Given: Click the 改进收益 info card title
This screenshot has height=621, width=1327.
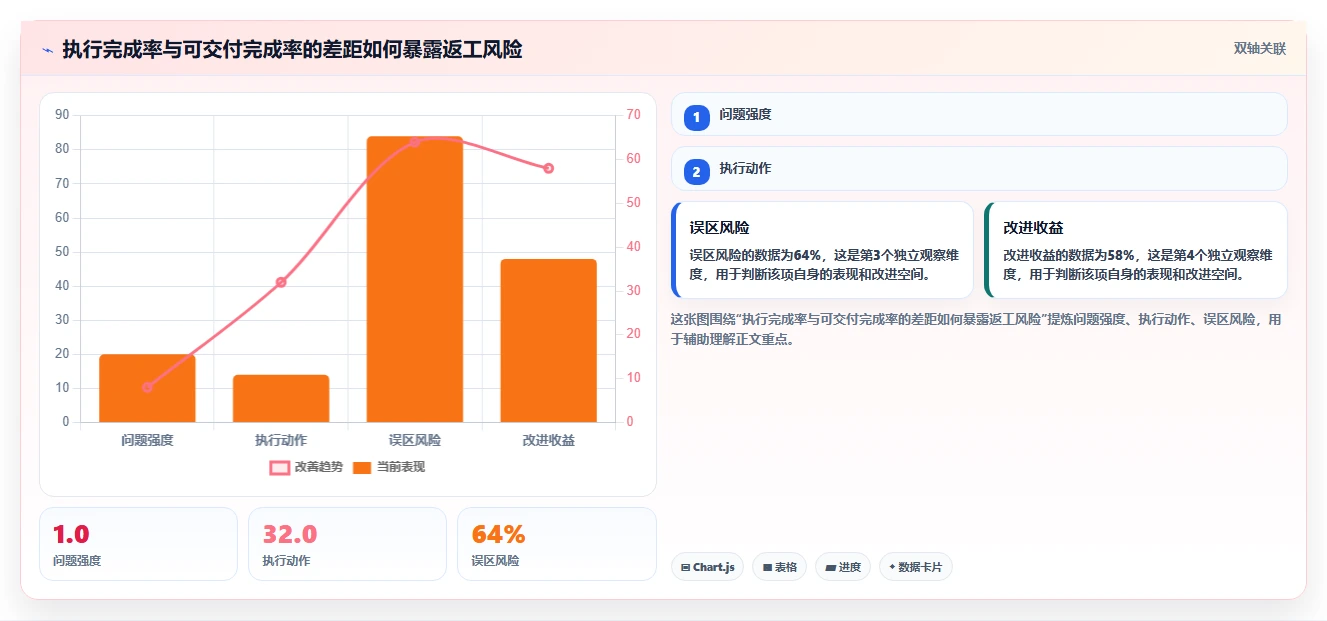Looking at the screenshot, I should coord(1033,228).
